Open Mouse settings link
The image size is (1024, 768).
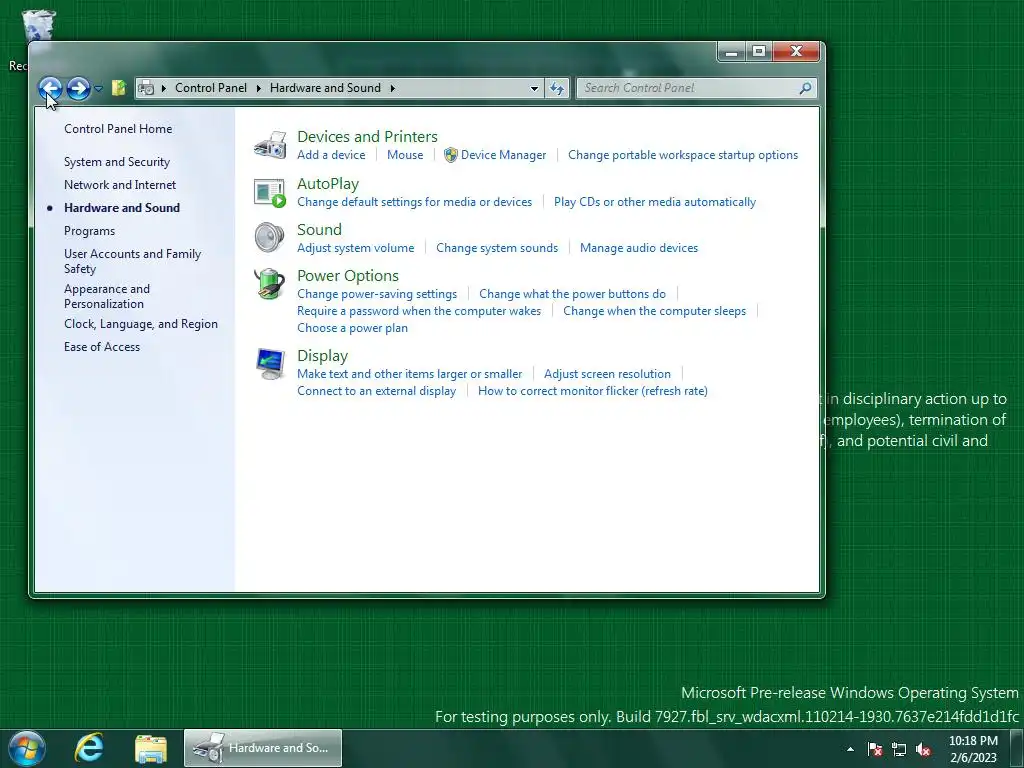pyautogui.click(x=405, y=155)
